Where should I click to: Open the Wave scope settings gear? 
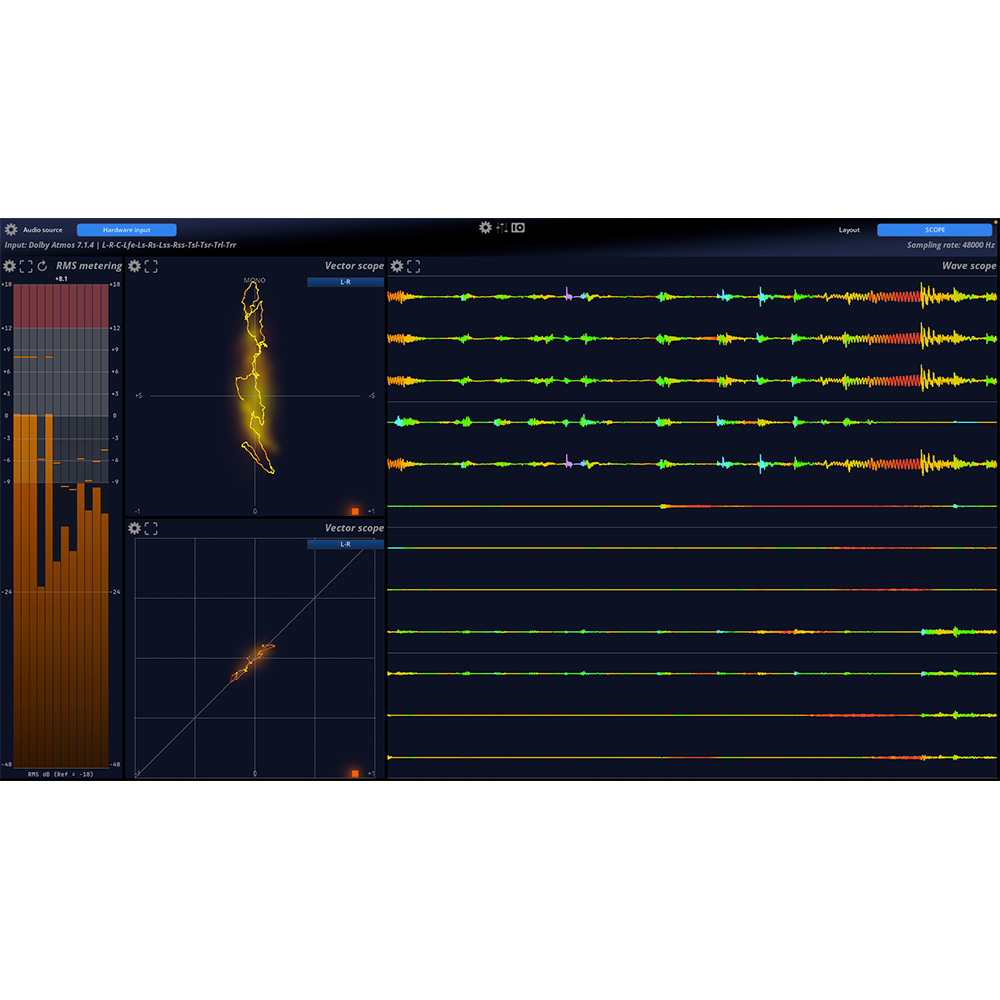coord(397,266)
